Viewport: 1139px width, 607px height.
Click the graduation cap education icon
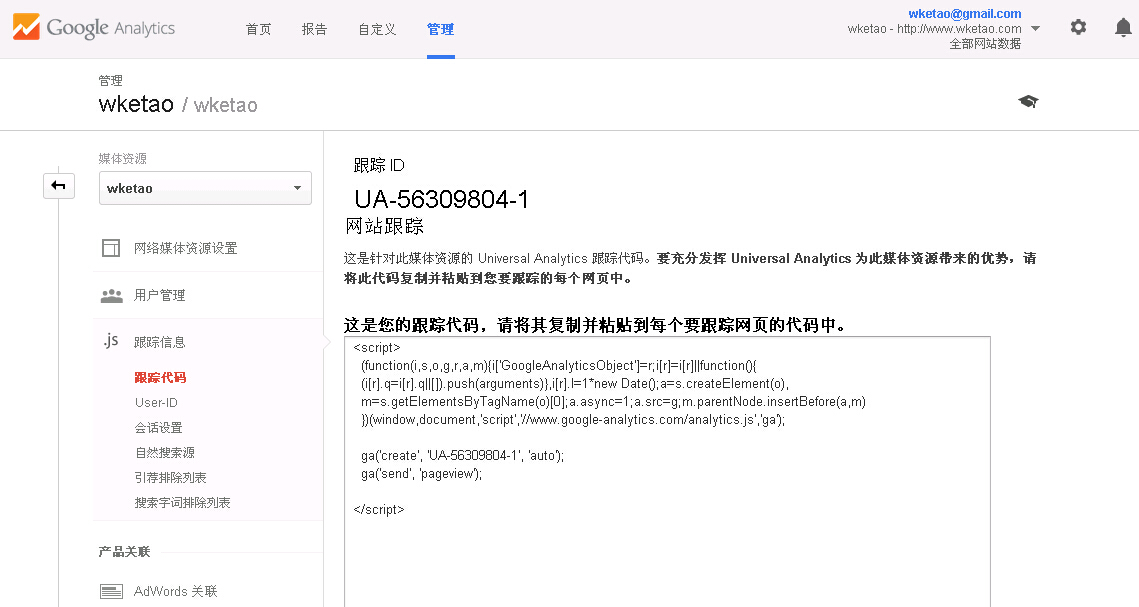pos(1028,102)
